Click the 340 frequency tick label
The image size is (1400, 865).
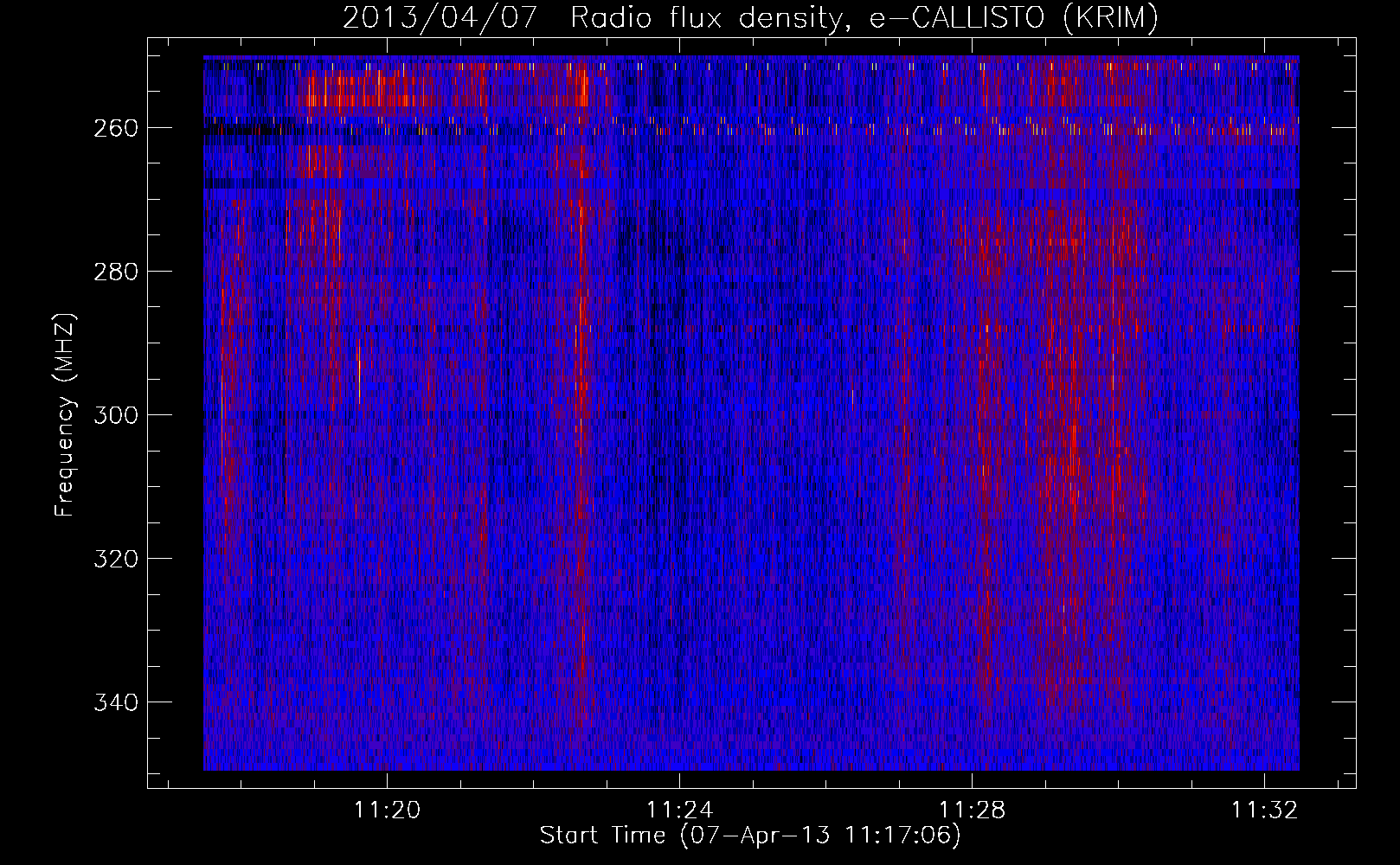point(116,702)
